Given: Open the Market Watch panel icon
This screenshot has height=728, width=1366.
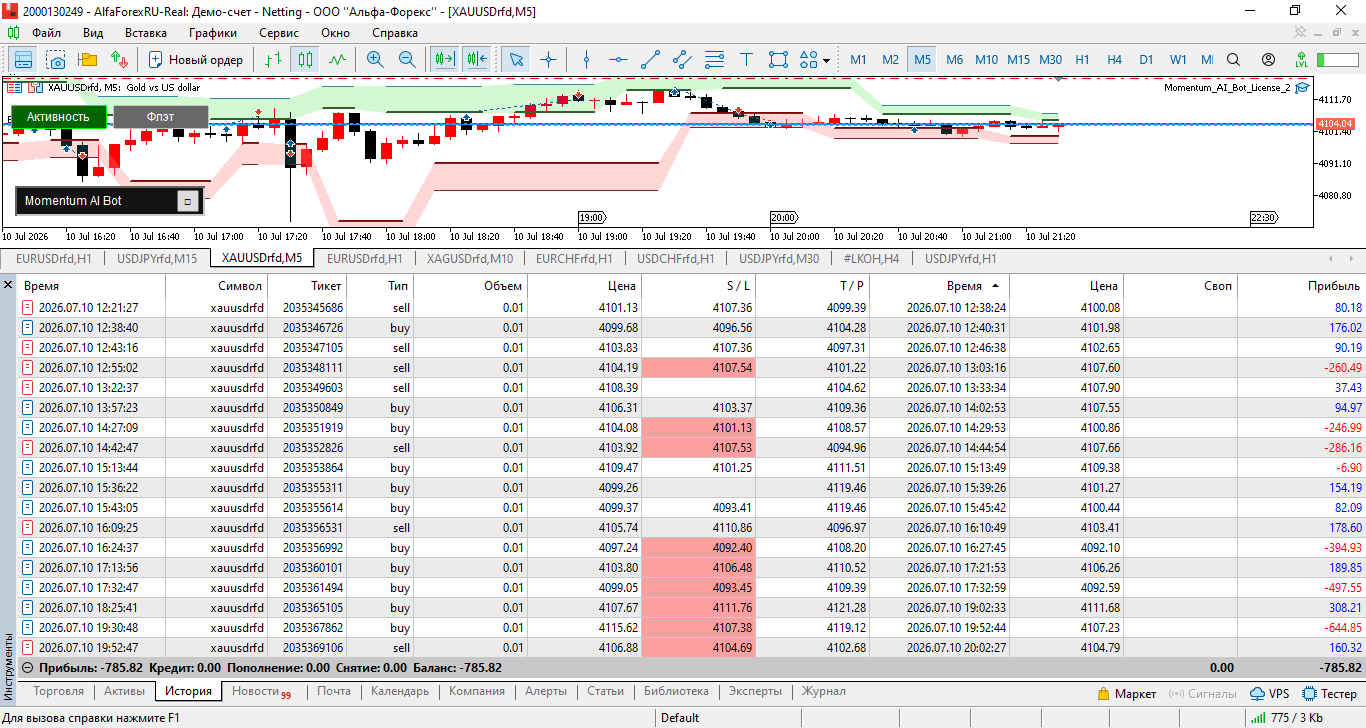Looking at the screenshot, I should click(x=23, y=59).
